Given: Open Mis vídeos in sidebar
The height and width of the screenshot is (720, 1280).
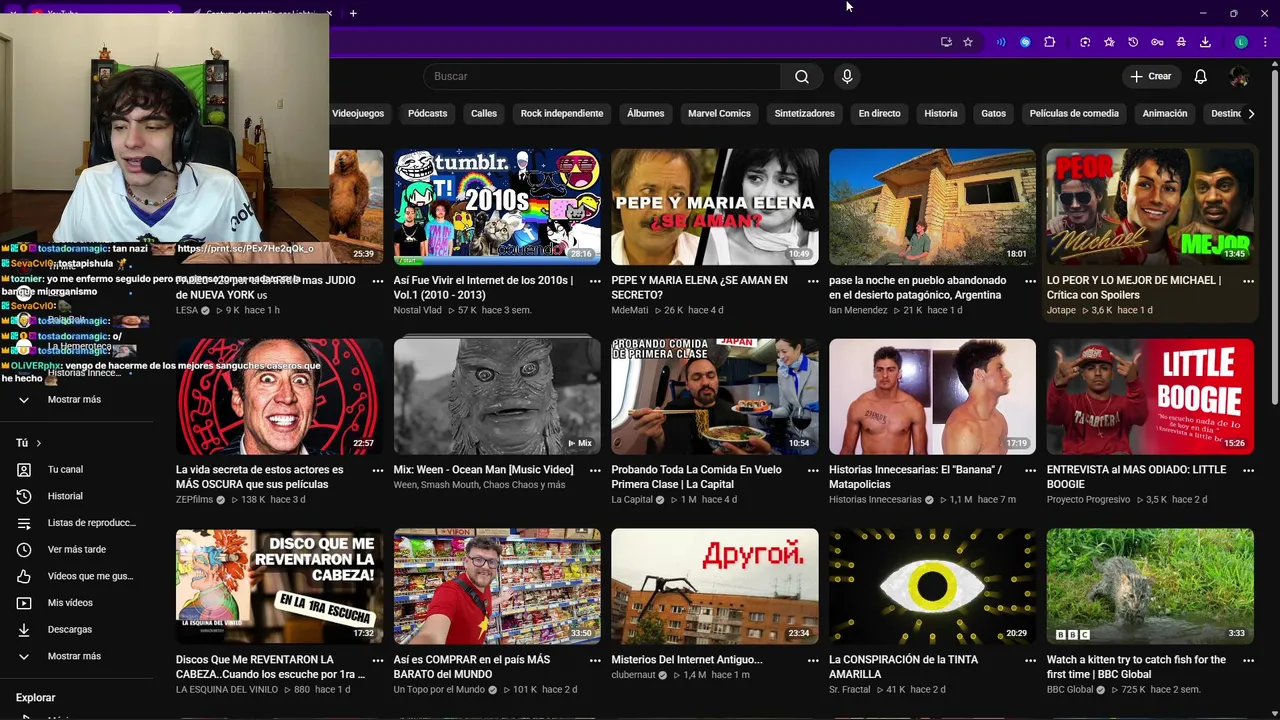Looking at the screenshot, I should pos(76,603).
